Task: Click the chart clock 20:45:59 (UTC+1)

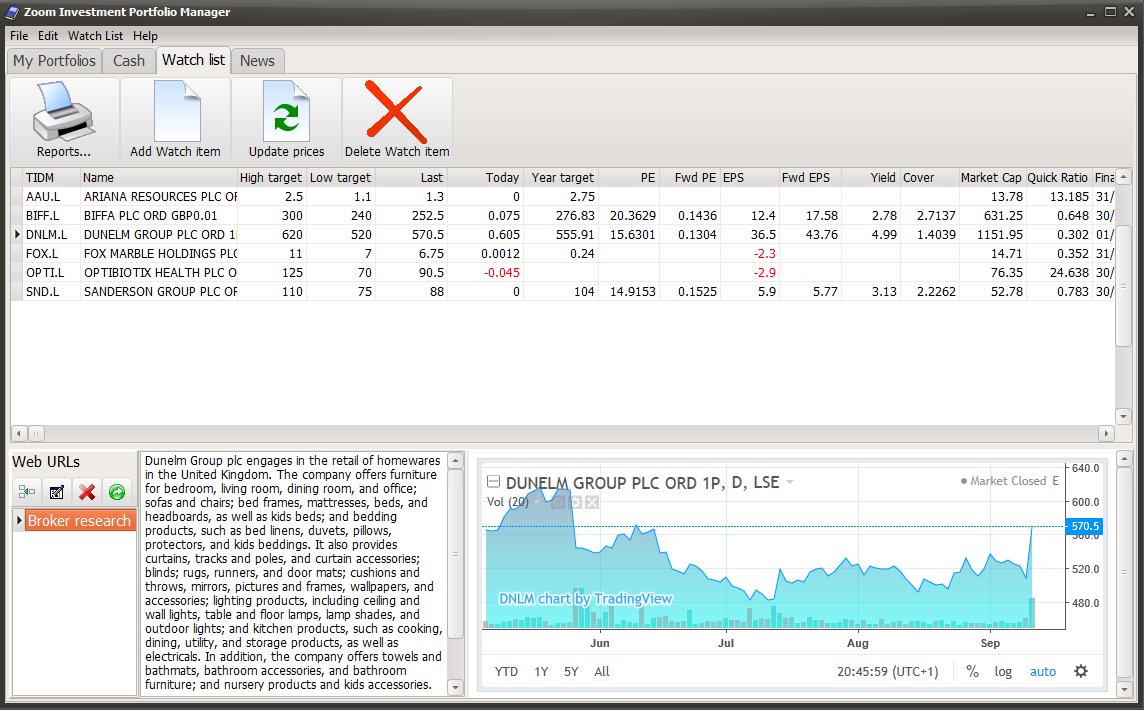Action: [x=888, y=671]
